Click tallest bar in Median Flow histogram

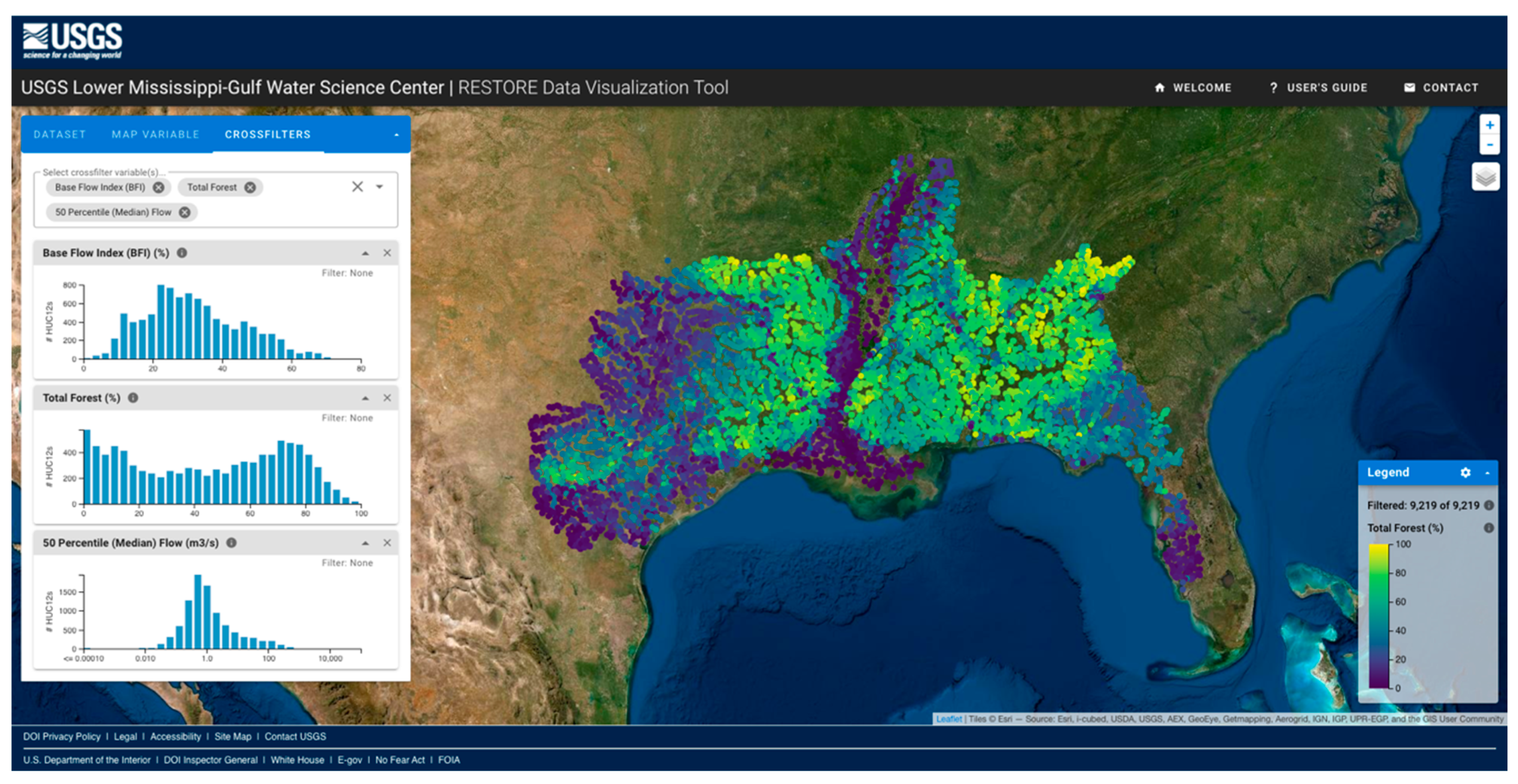(198, 612)
